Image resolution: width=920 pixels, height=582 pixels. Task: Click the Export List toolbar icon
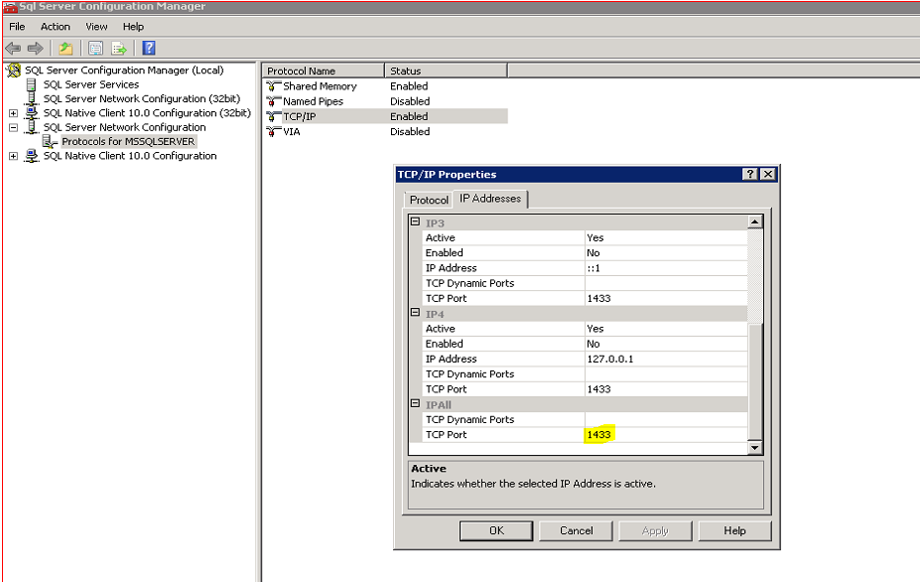point(119,48)
